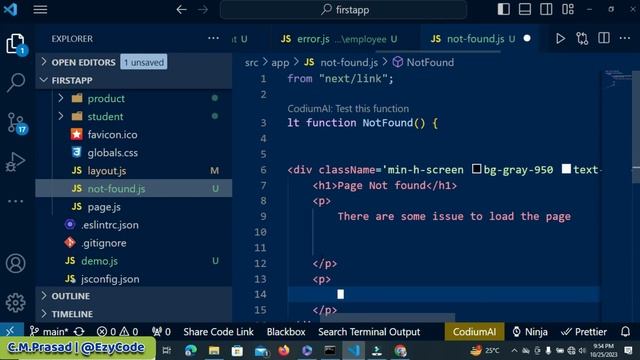
Task: Click the bg-gray-950 color swatch
Action: 476,169
